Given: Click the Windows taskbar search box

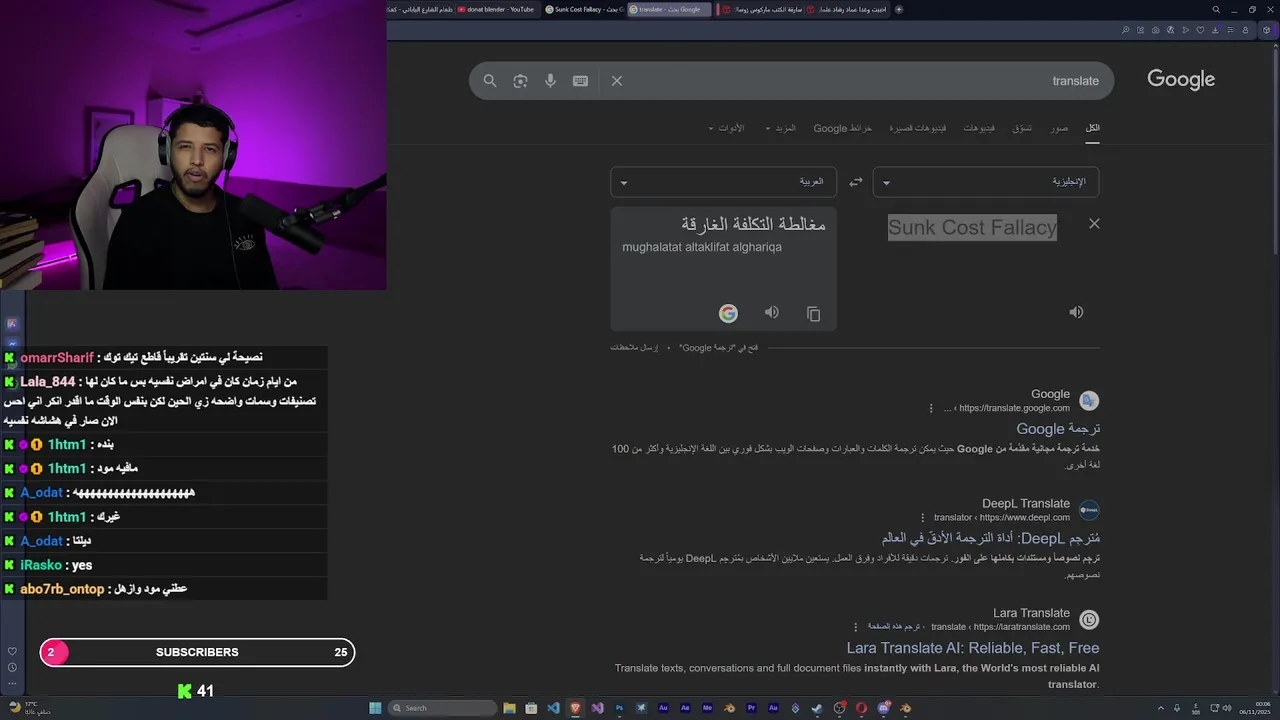Looking at the screenshot, I should (442, 708).
